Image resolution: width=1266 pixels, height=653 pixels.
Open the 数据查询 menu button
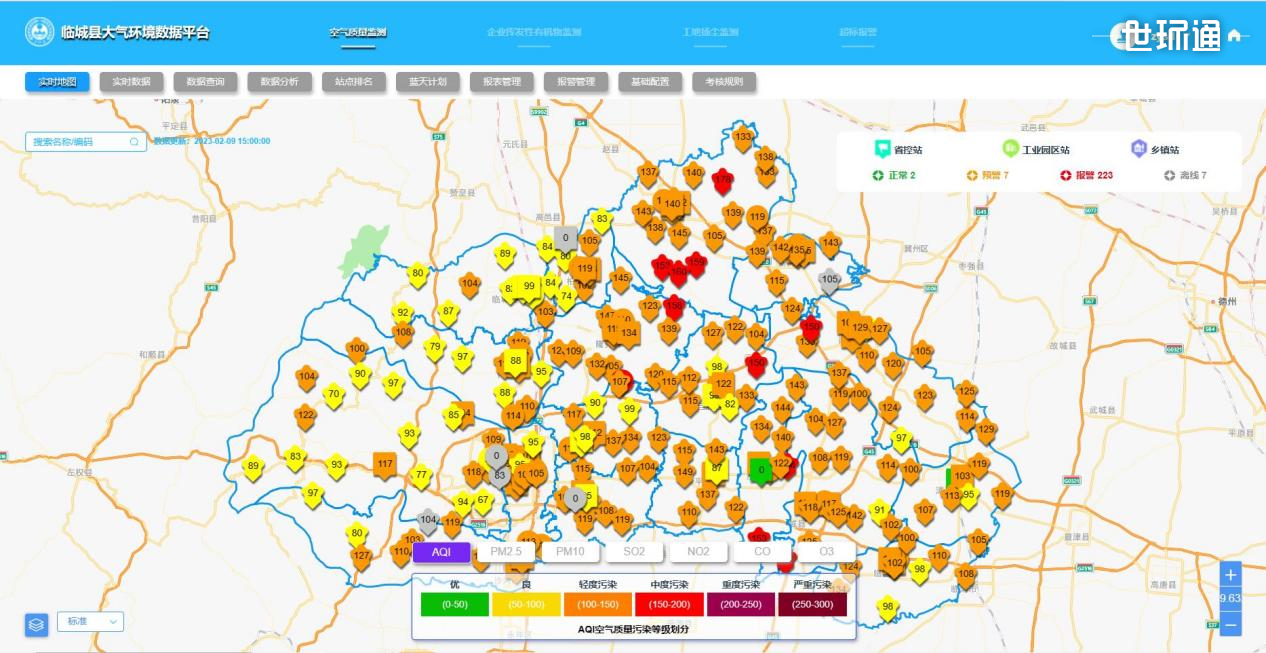pos(206,82)
